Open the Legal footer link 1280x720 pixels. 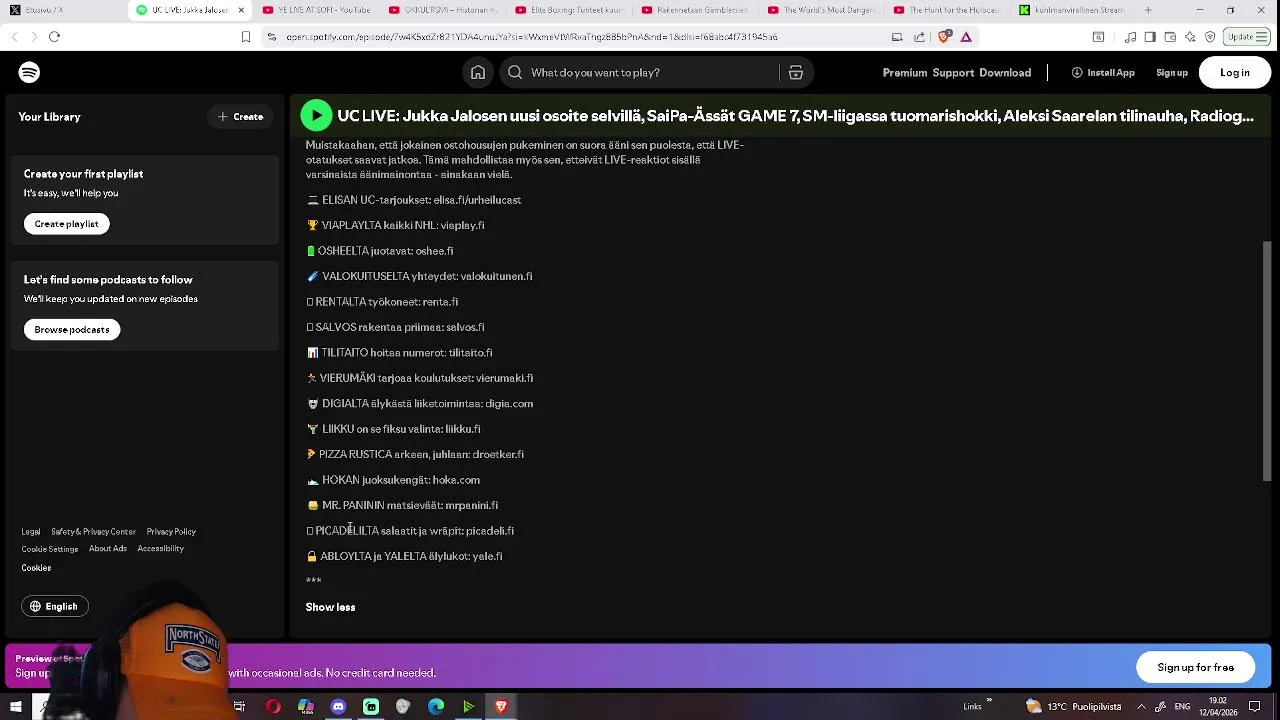[31, 532]
